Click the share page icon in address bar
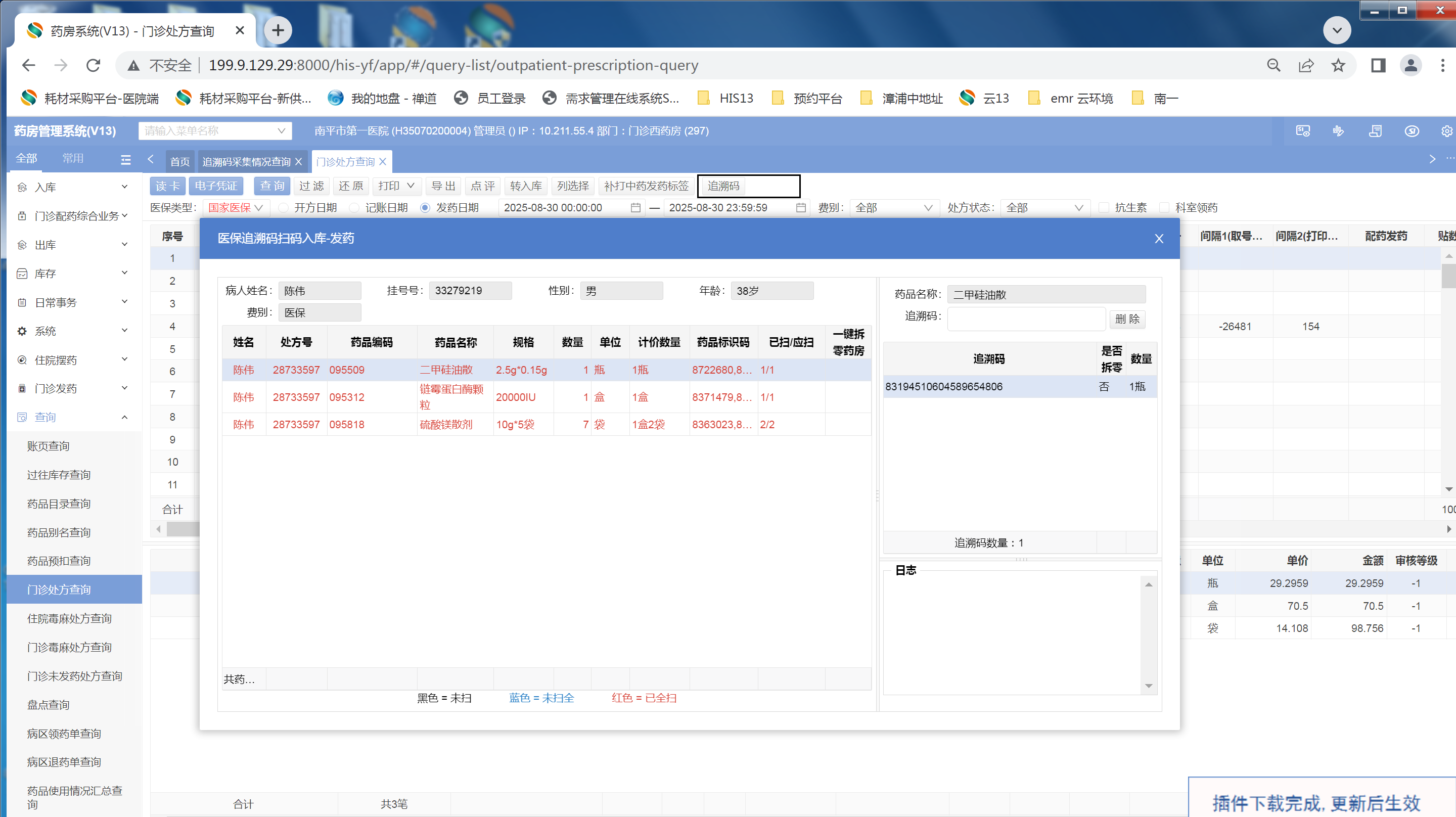 (x=1306, y=66)
